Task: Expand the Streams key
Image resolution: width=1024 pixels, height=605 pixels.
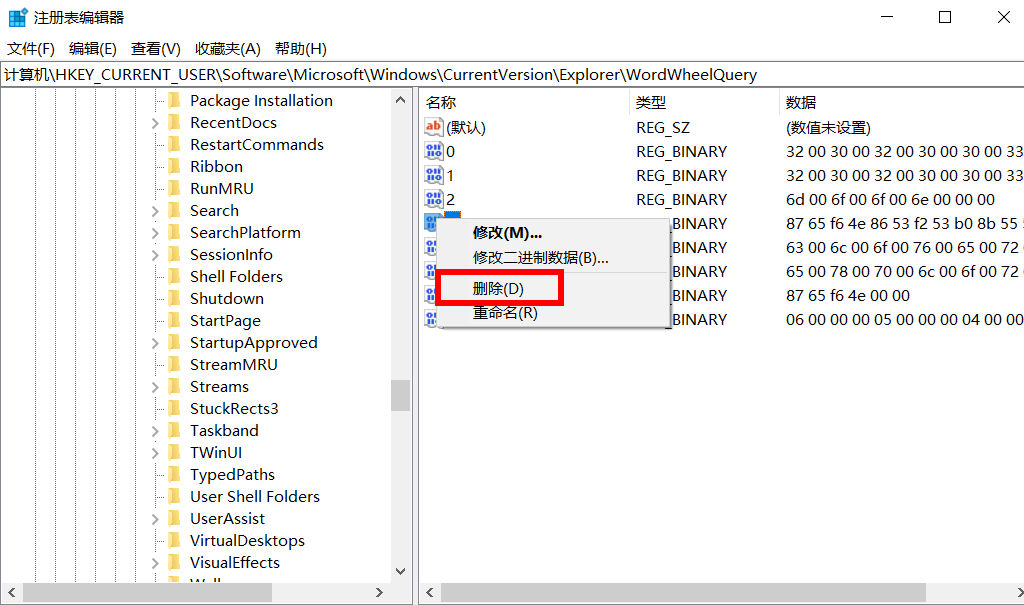Action: pos(155,387)
